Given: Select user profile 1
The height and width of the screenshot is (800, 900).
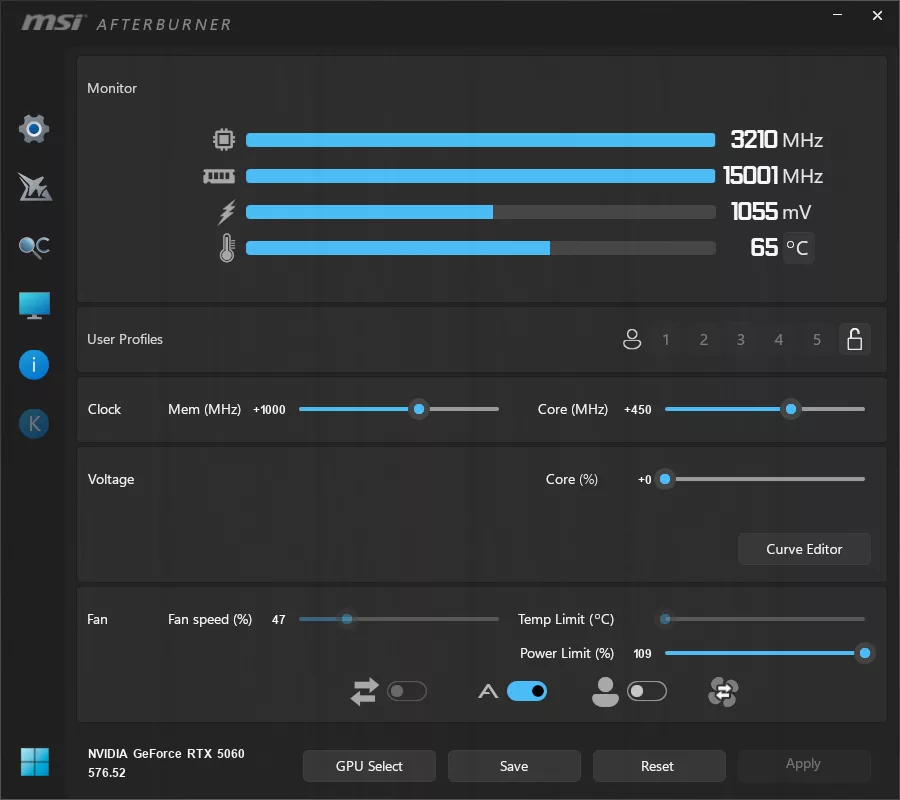Looking at the screenshot, I should (x=666, y=340).
